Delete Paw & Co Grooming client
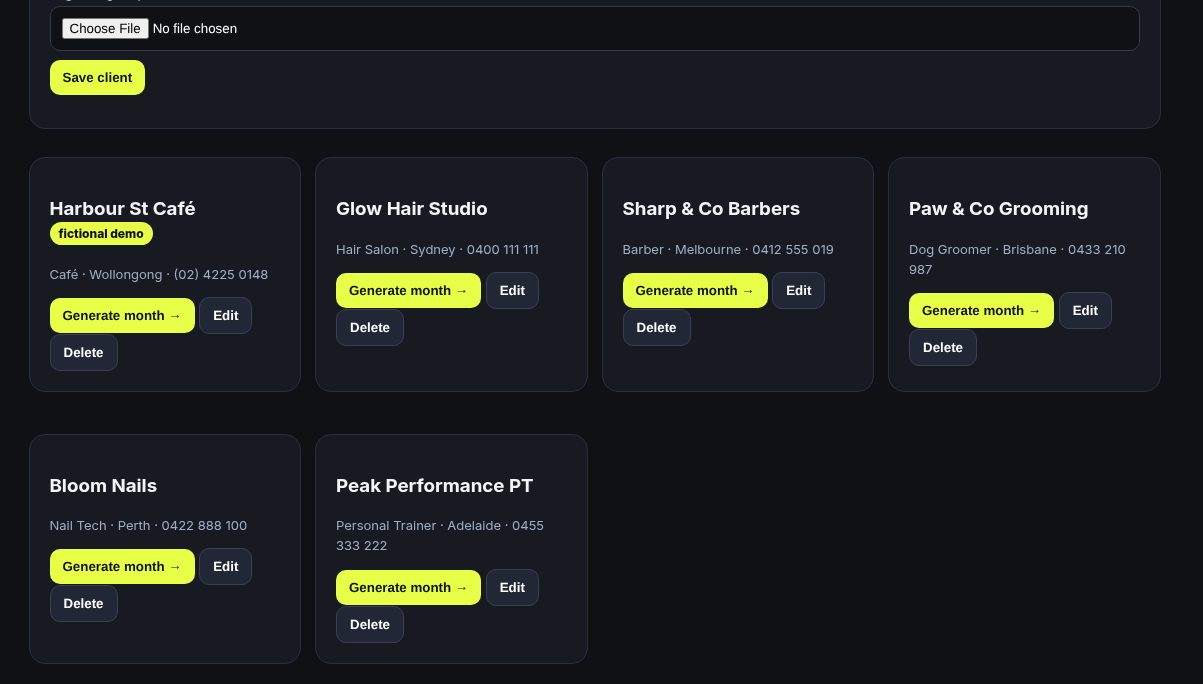 coord(943,348)
